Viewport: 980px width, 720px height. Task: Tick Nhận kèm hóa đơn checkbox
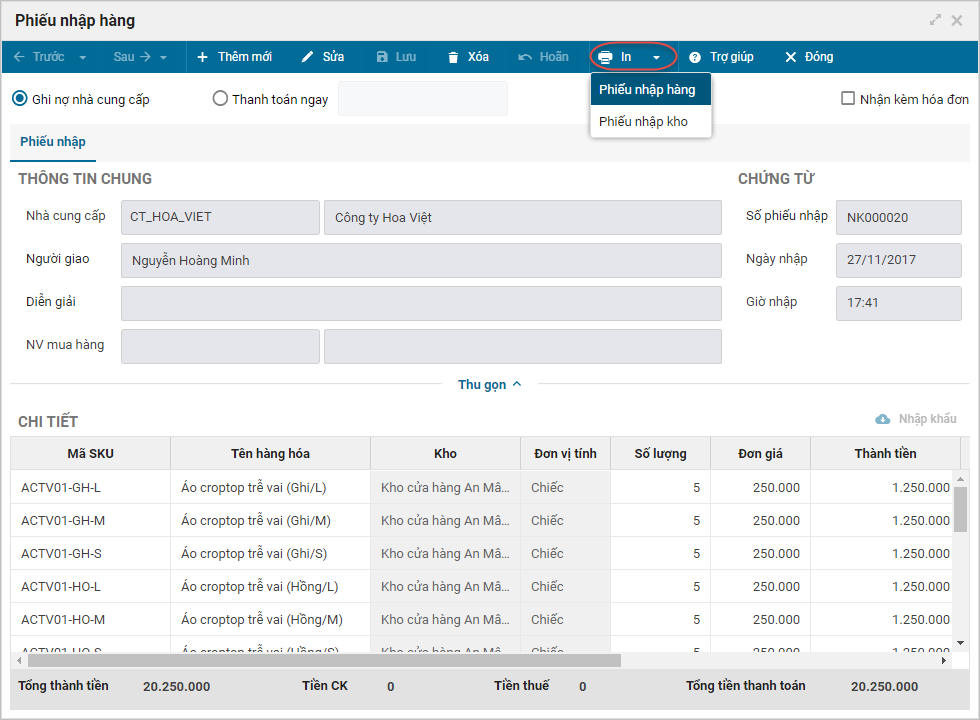click(x=848, y=98)
